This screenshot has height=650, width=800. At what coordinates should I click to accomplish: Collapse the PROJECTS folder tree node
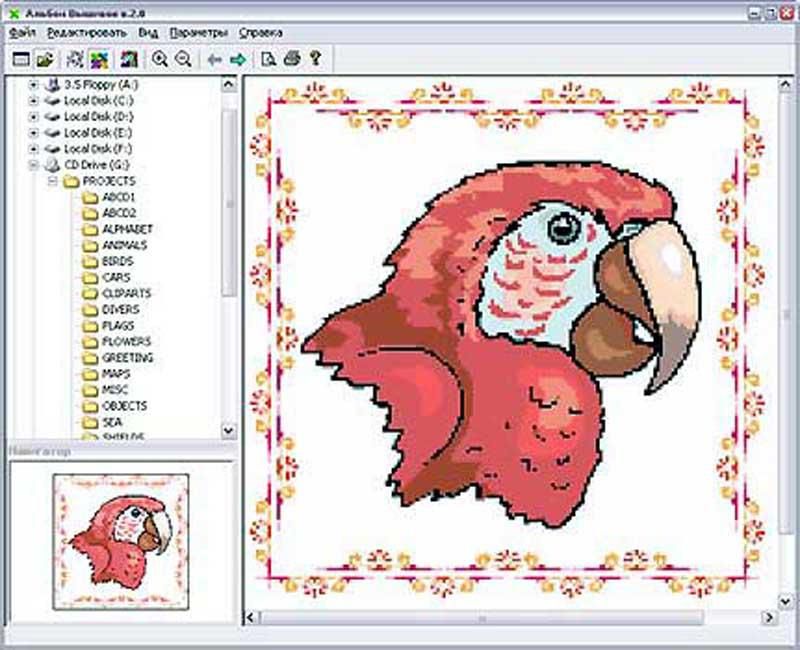(52, 181)
